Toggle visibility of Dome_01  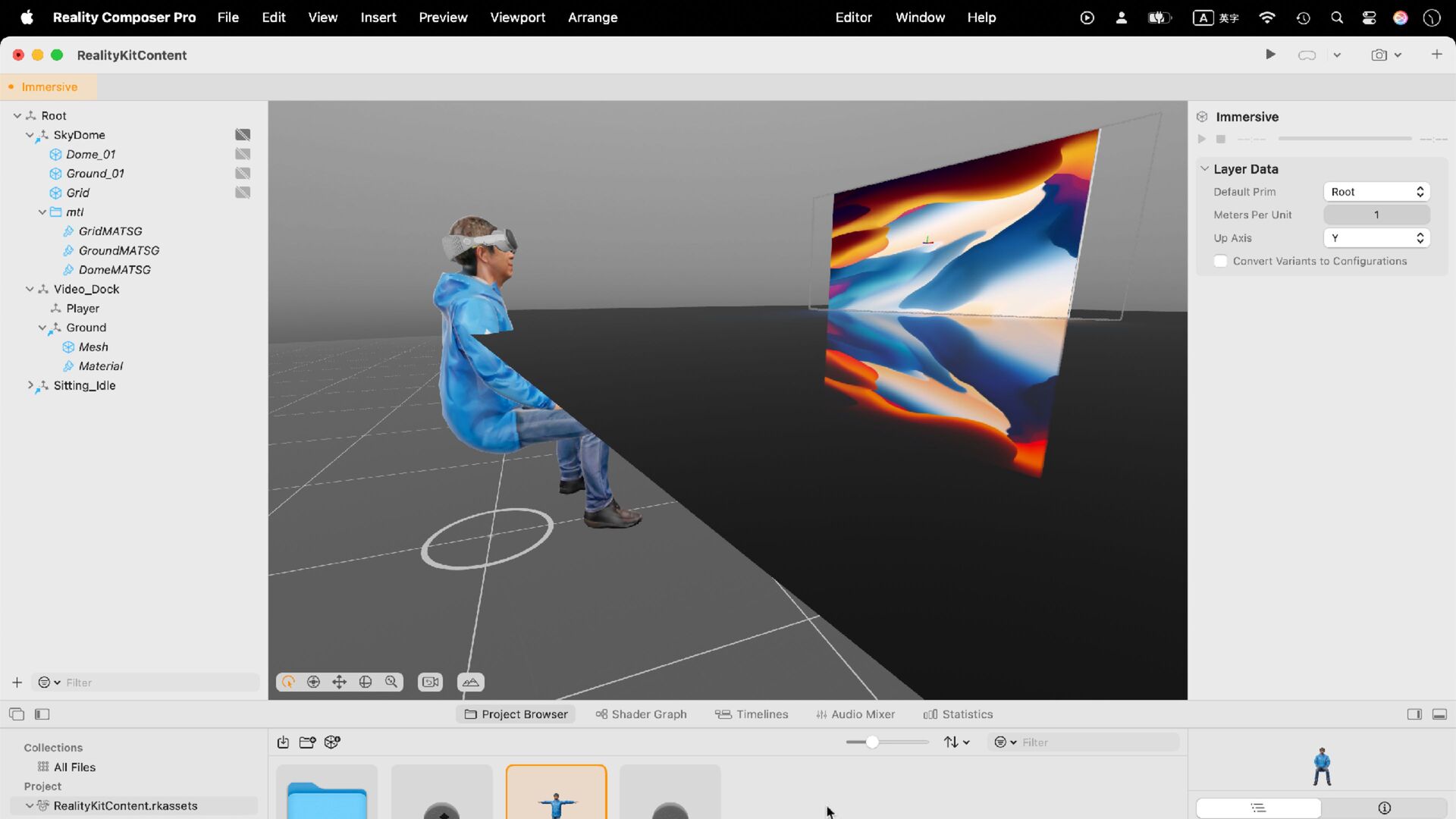pyautogui.click(x=243, y=154)
